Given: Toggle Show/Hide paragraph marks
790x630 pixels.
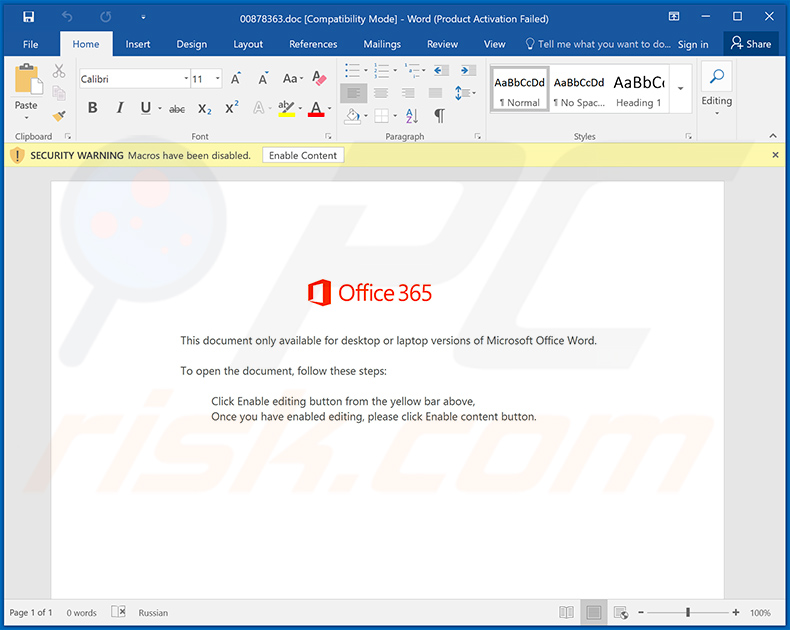Looking at the screenshot, I should point(439,116).
